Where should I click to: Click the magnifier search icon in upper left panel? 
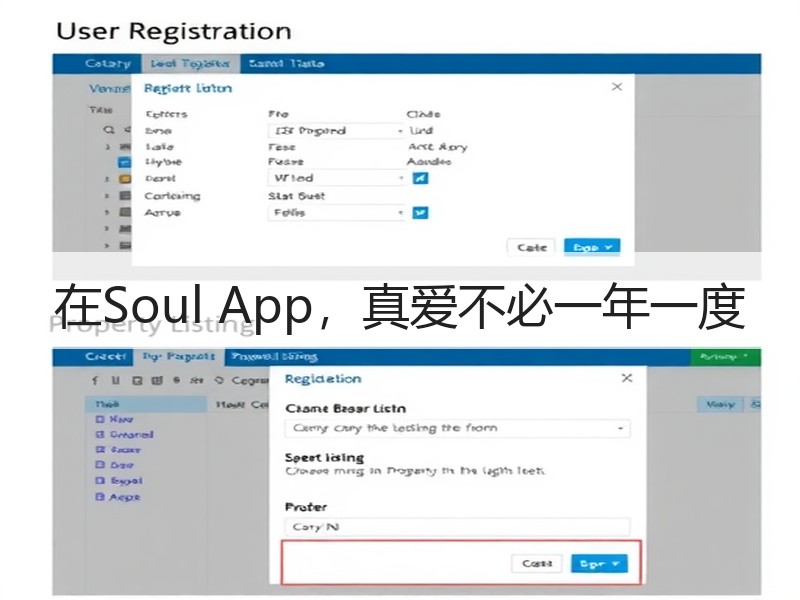[109, 130]
